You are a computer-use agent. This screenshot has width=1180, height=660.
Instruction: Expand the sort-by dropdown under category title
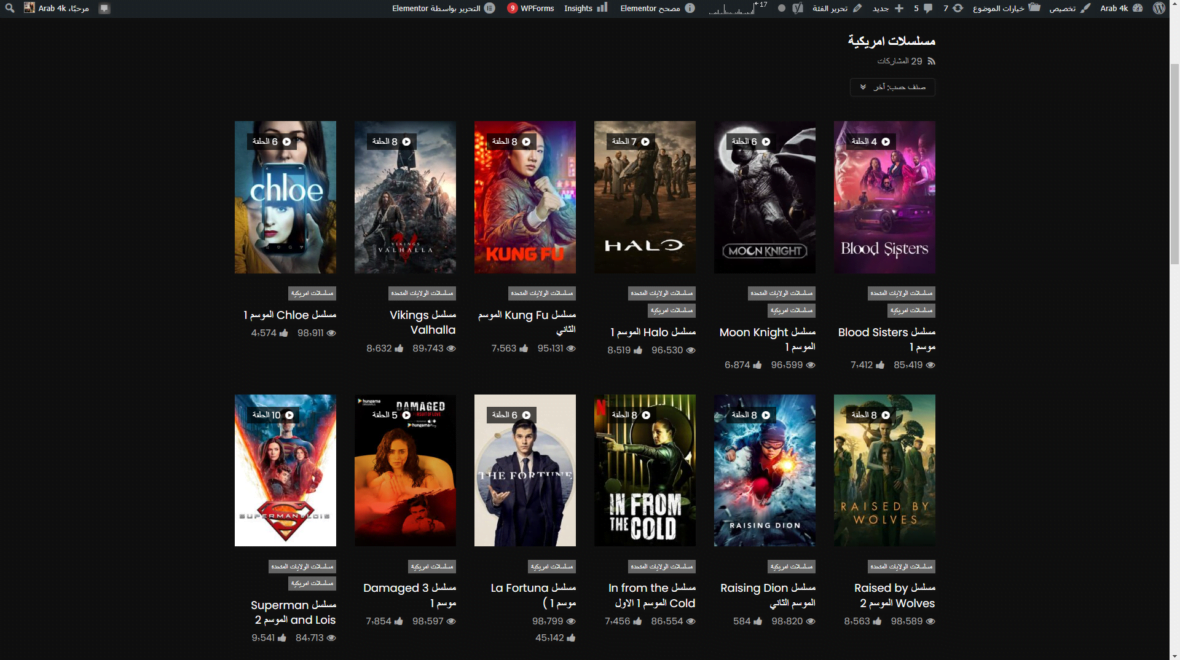coord(892,87)
